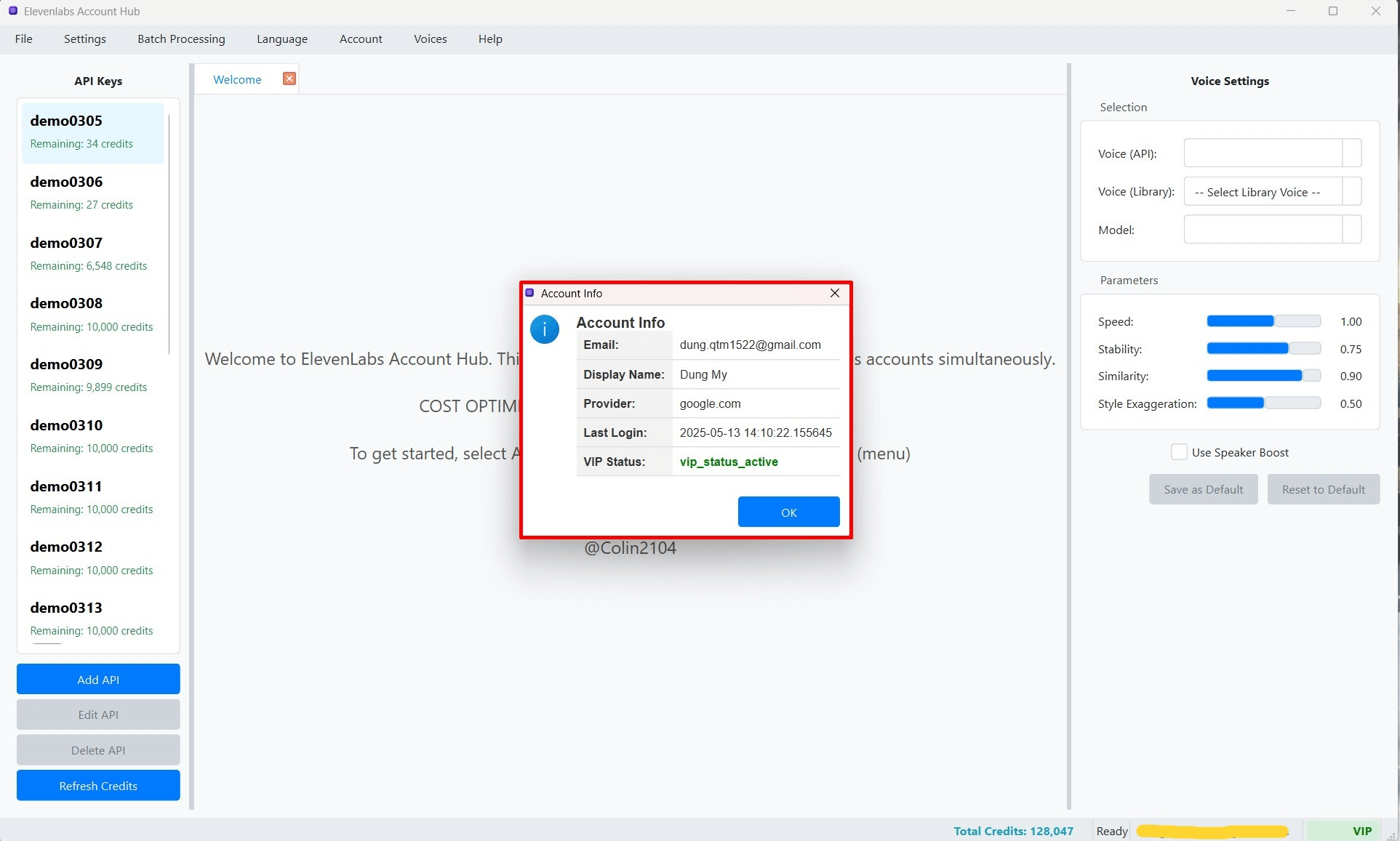Minimize the Elevenlabs Account Hub window

tap(1291, 11)
